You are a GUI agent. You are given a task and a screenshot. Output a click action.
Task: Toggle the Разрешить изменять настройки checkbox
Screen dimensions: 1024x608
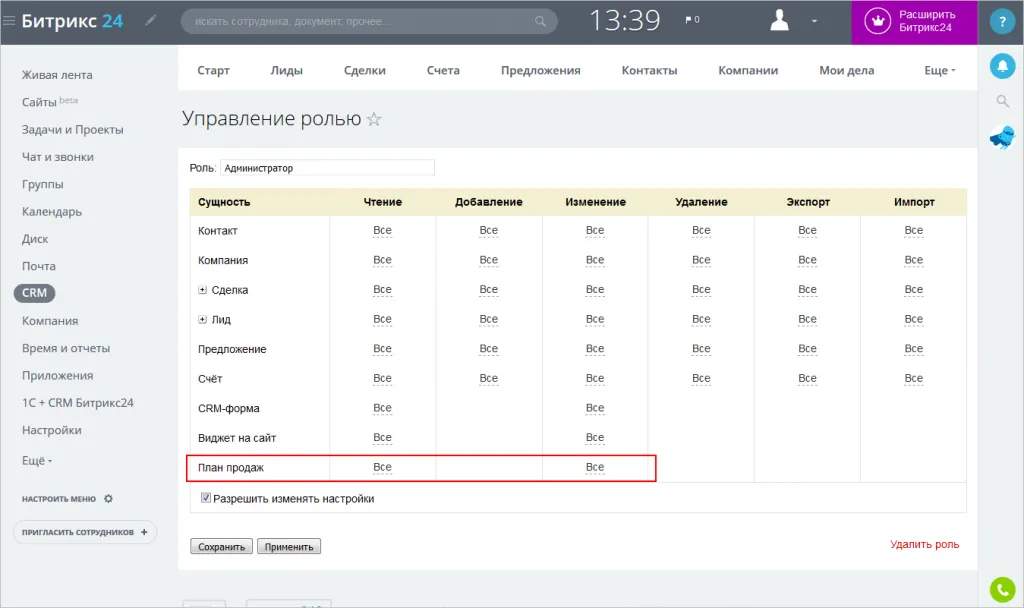206,498
